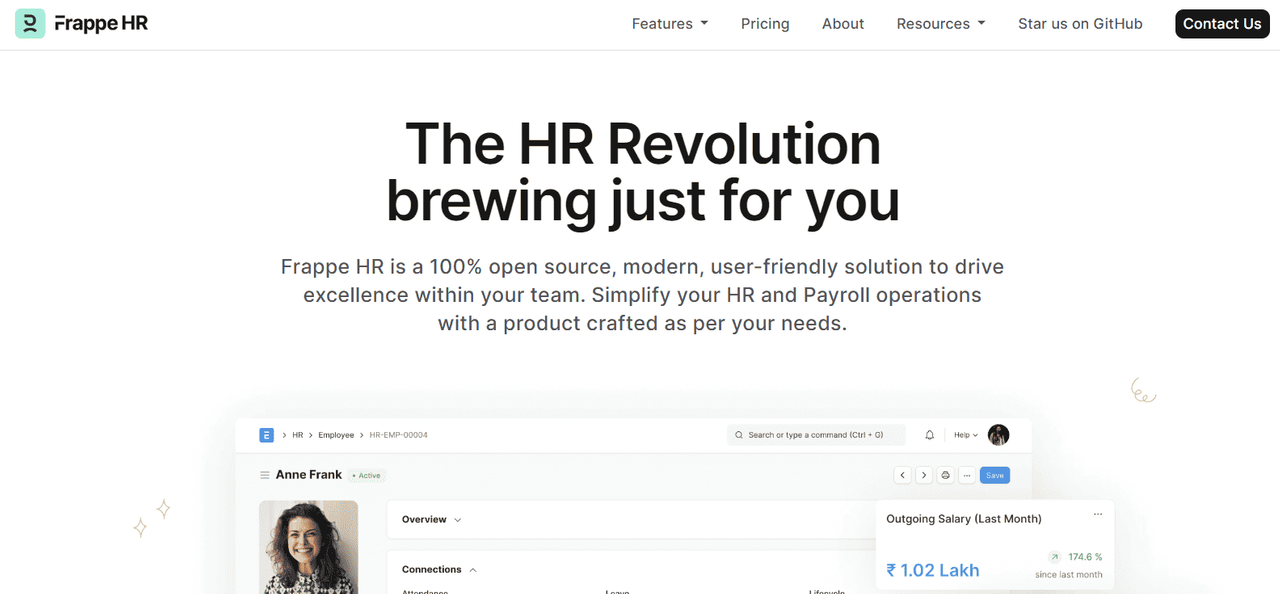Viewport: 1280px width, 594px height.
Task: Open the Help dropdown
Action: click(966, 435)
